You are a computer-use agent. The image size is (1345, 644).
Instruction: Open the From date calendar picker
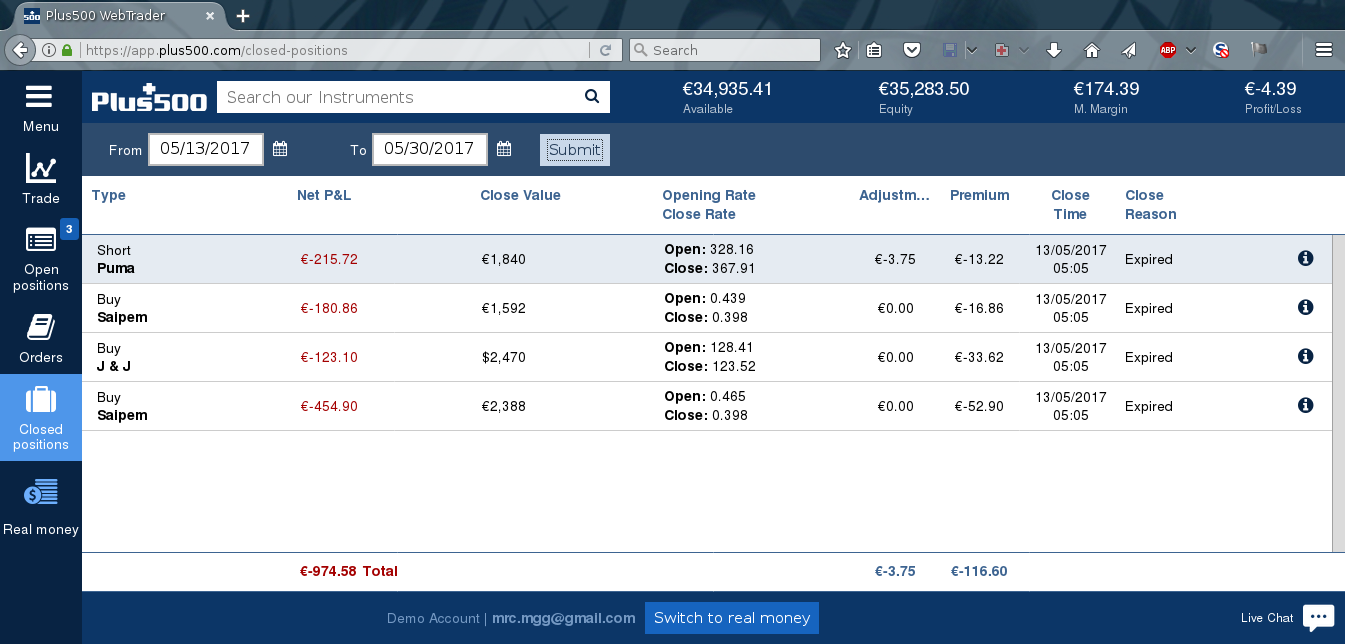pyautogui.click(x=280, y=149)
